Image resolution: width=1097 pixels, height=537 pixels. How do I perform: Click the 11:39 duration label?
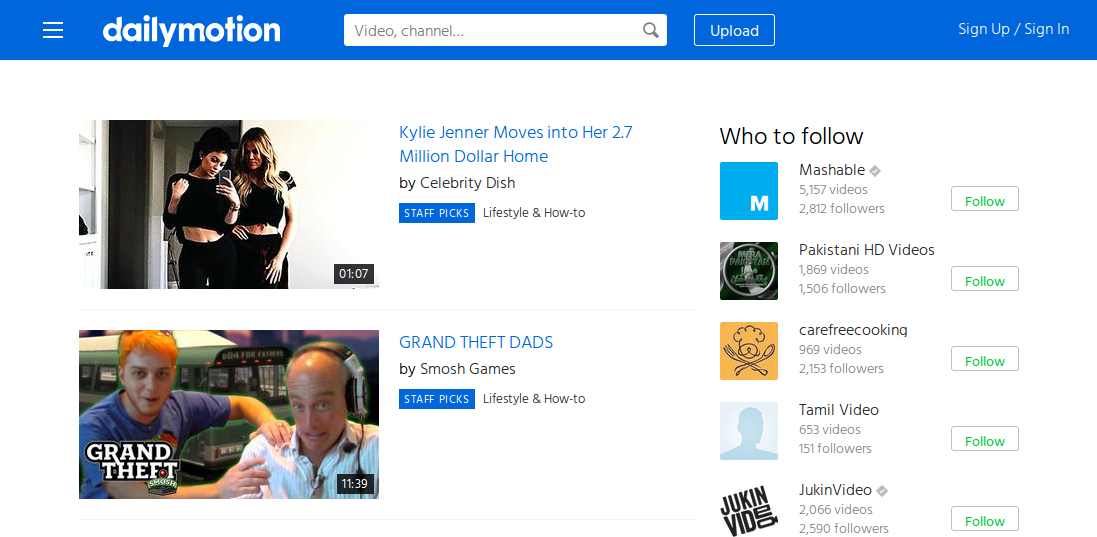pyautogui.click(x=355, y=483)
